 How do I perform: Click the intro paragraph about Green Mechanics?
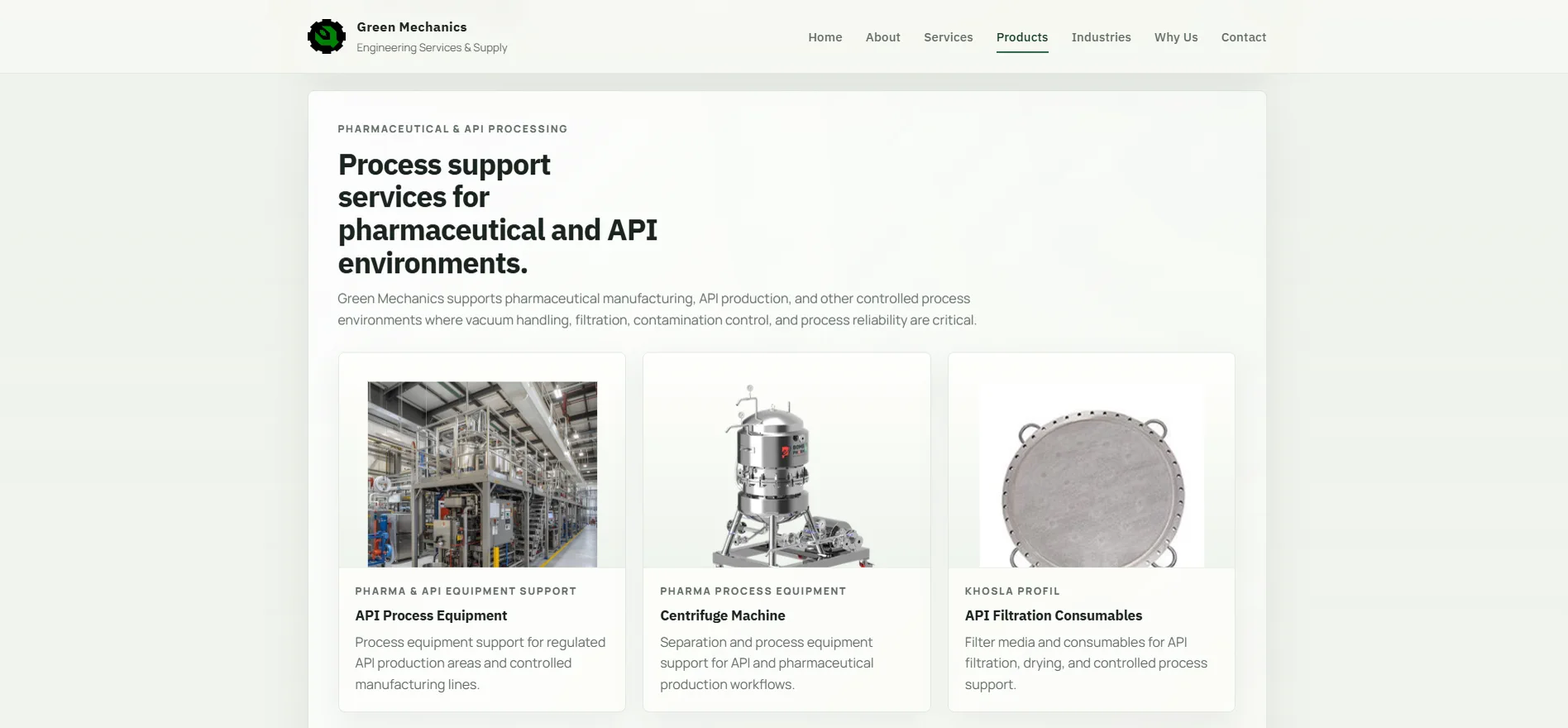(x=657, y=309)
